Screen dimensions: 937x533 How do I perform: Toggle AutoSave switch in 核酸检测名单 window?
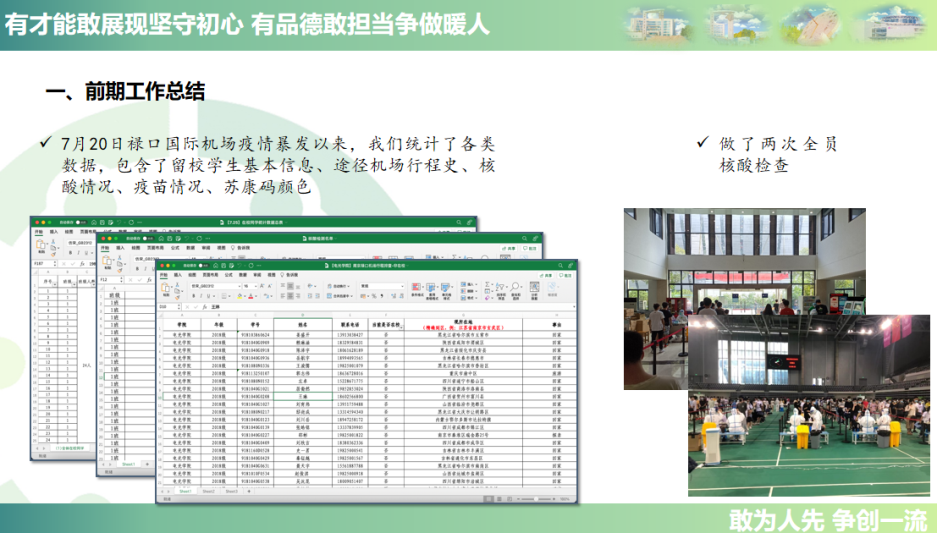point(148,238)
